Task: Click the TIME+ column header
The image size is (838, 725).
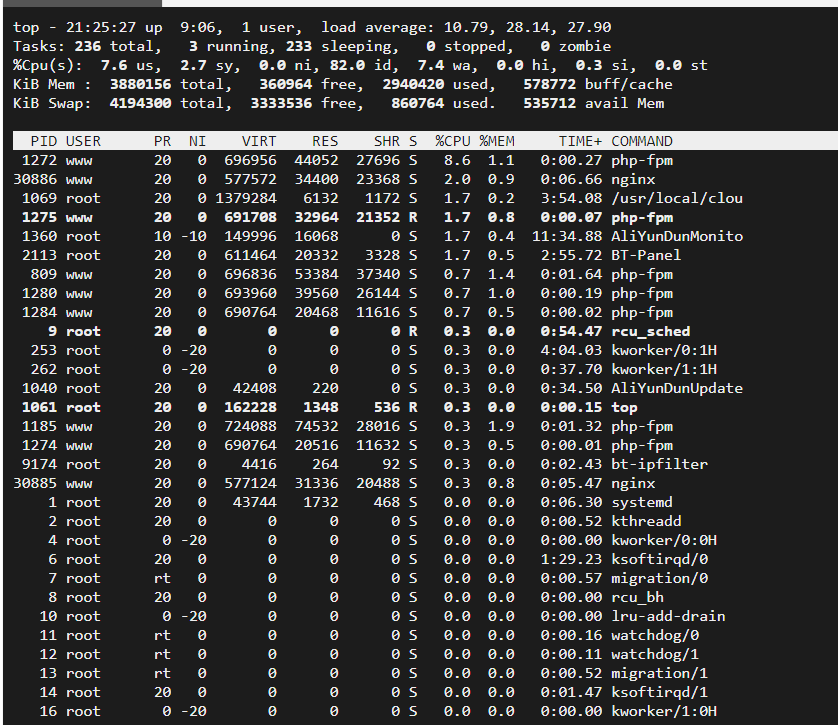Action: pos(580,141)
